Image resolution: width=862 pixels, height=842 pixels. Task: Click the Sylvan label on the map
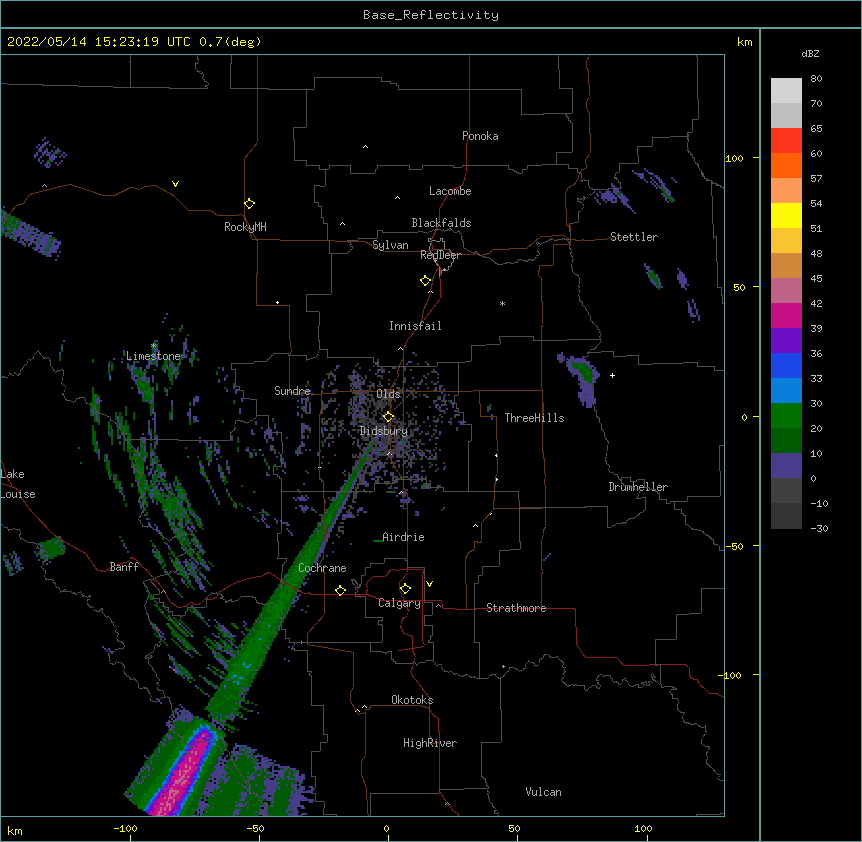(390, 245)
